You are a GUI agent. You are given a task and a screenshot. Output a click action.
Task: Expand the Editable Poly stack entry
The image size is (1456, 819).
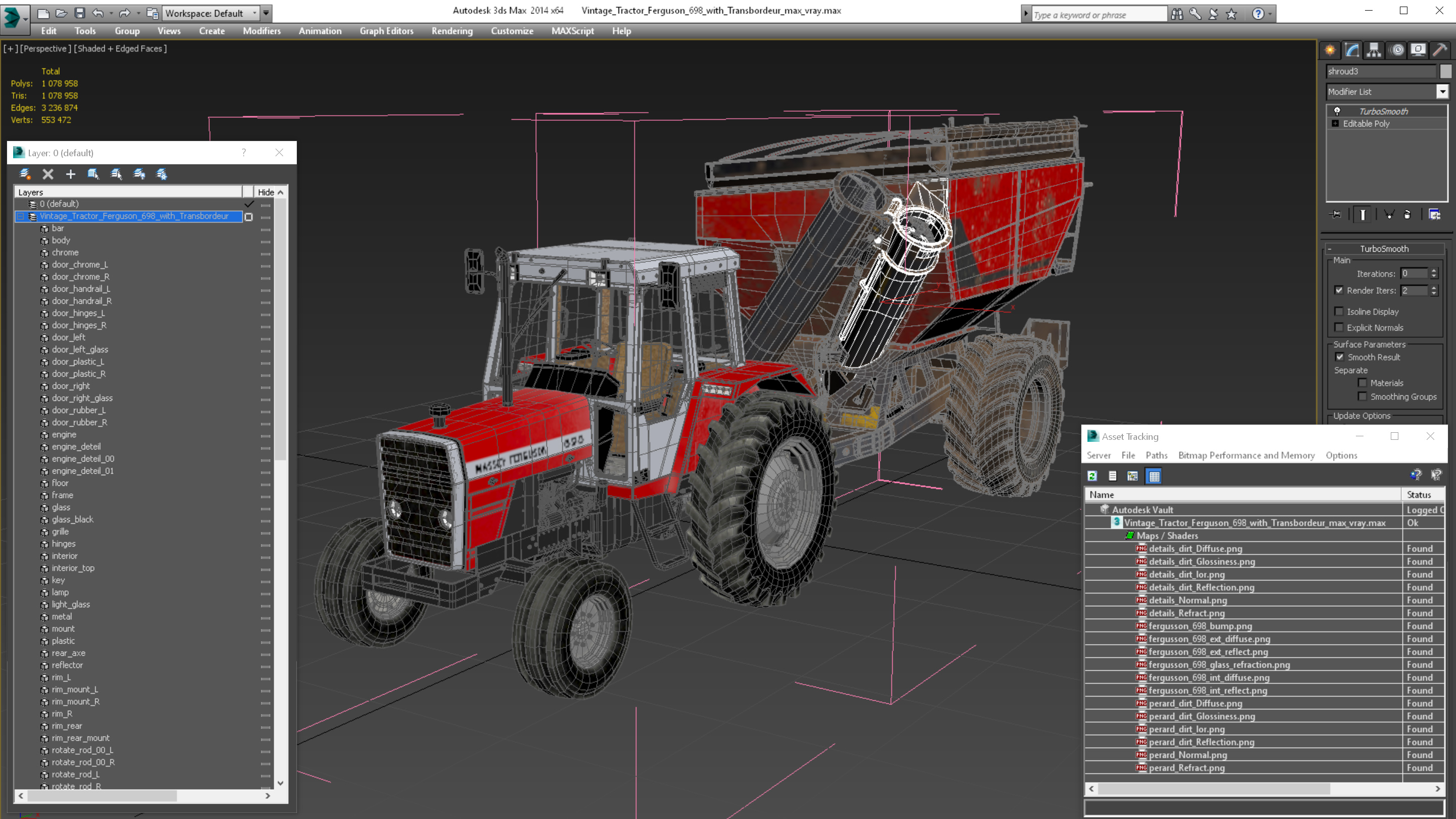1336,123
